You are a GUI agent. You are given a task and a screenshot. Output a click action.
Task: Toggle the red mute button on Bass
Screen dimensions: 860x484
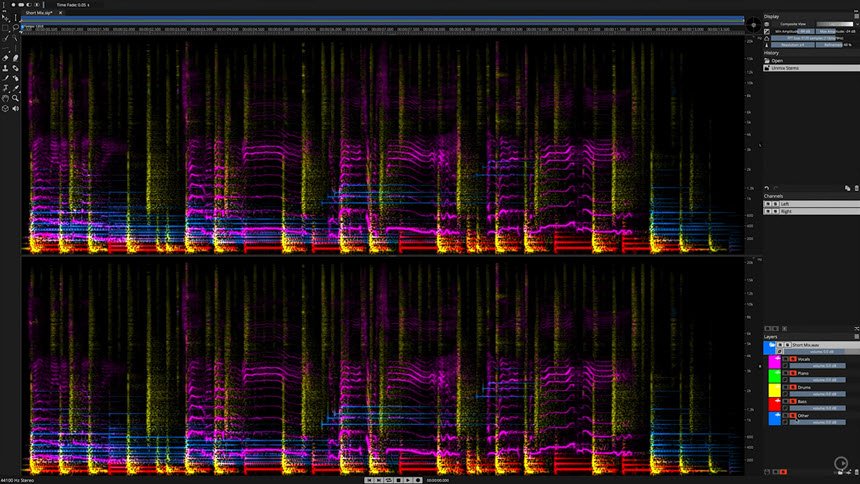(x=793, y=401)
